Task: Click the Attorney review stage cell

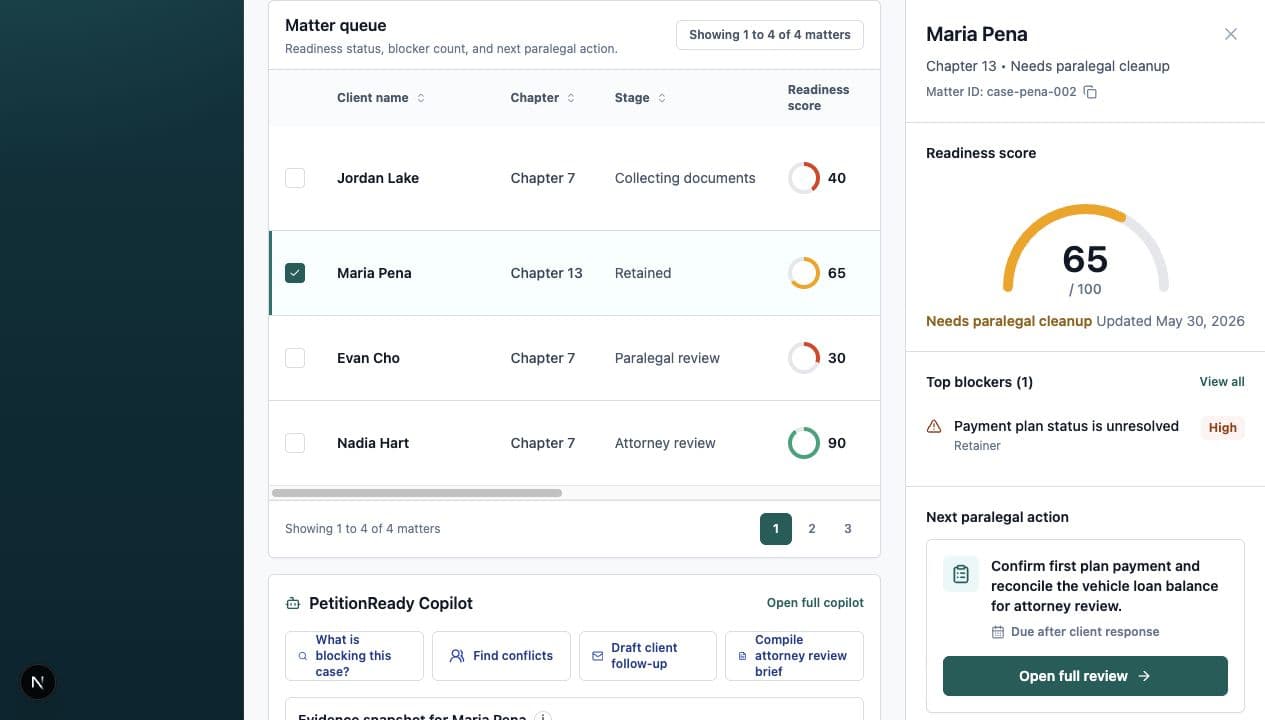Action: click(665, 443)
